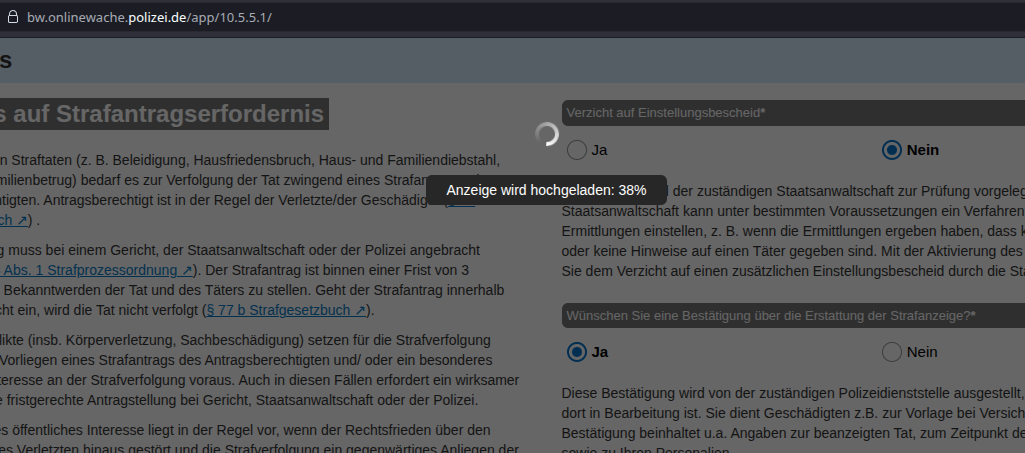Viewport: 1025px width, 453px height.
Task: Click the 'Nein' label under Bestätigung question
Action: [x=921, y=352]
